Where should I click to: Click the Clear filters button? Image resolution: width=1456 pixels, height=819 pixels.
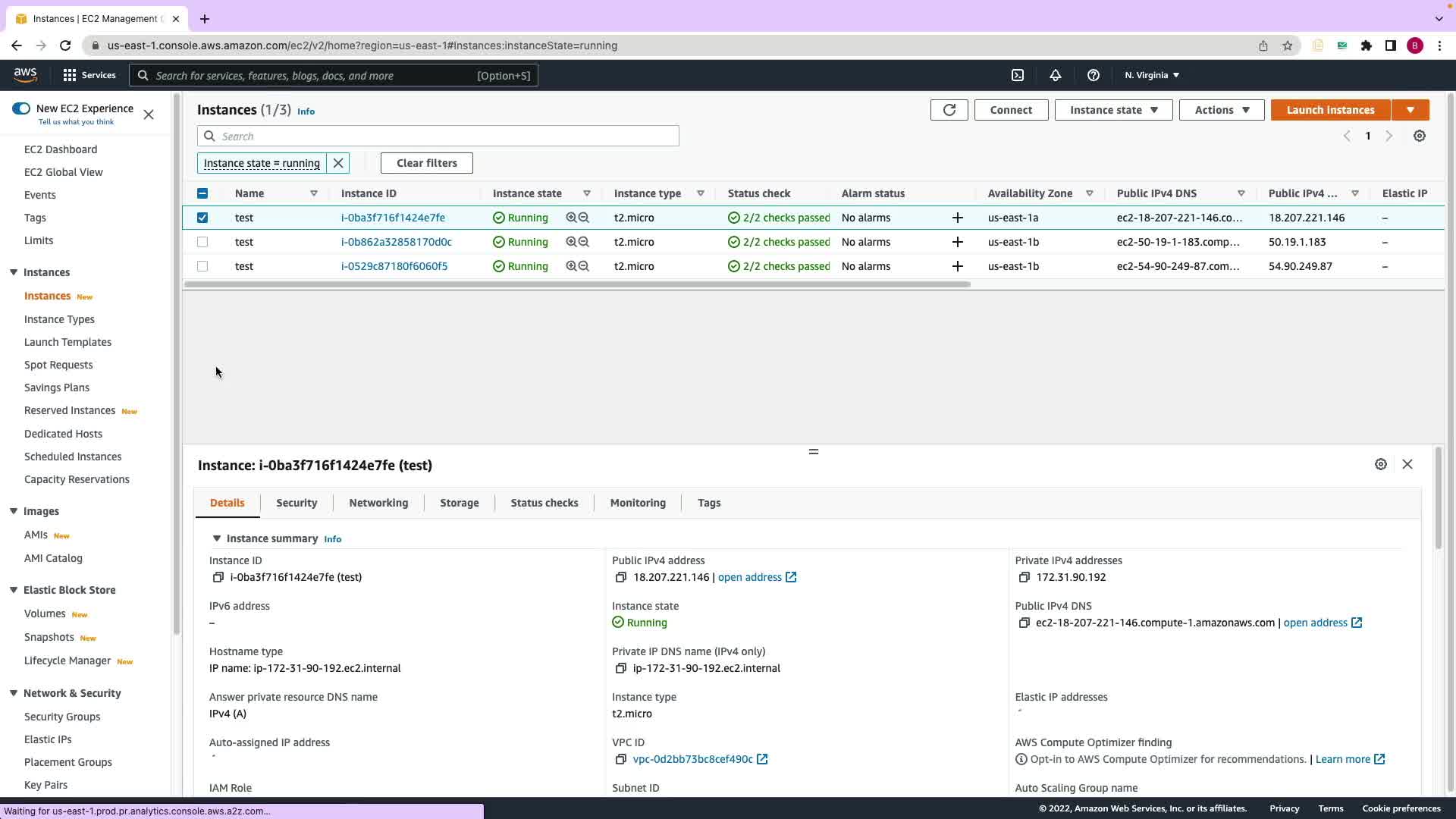(x=426, y=163)
